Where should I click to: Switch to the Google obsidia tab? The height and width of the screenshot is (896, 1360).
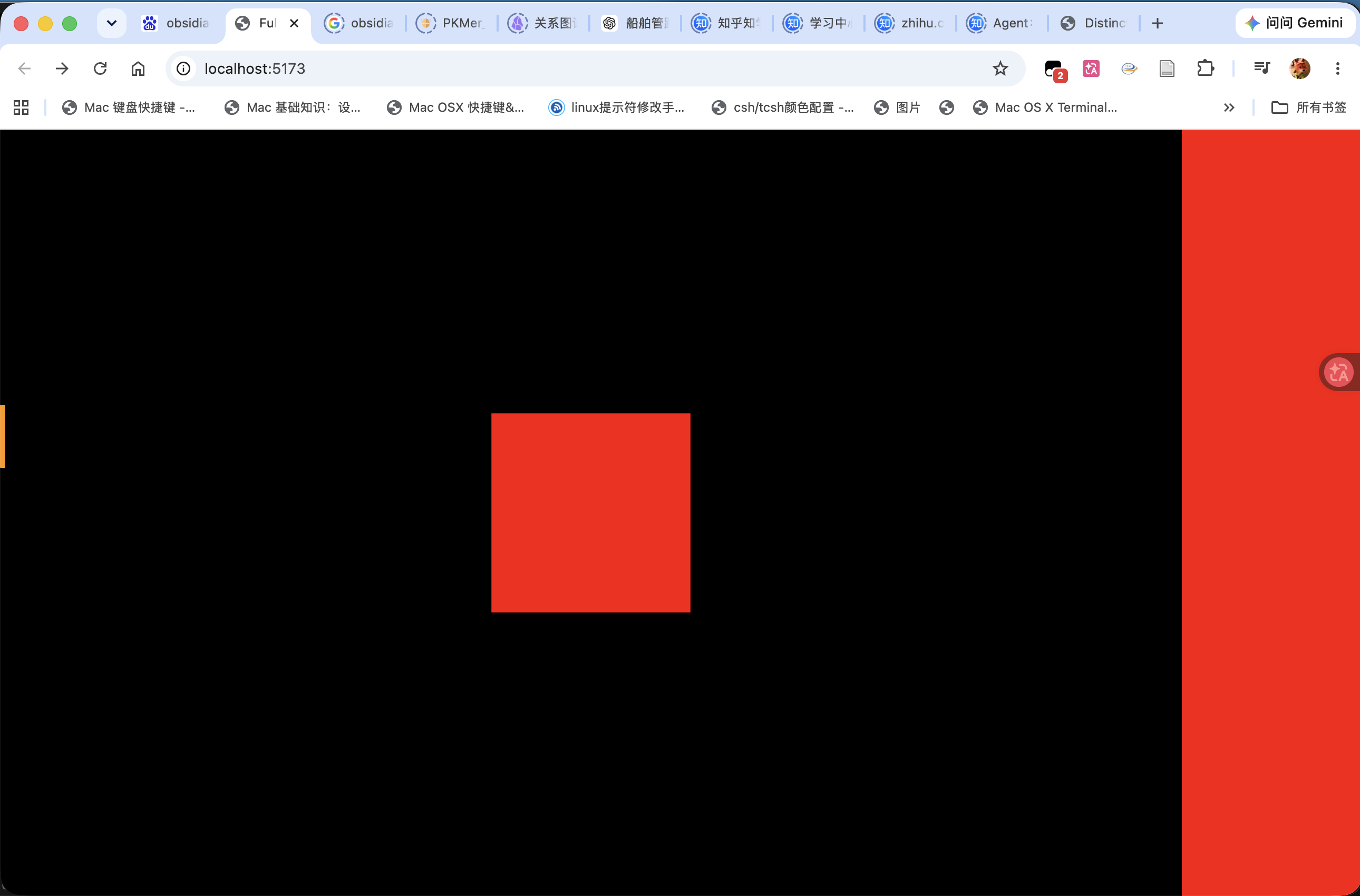point(359,23)
